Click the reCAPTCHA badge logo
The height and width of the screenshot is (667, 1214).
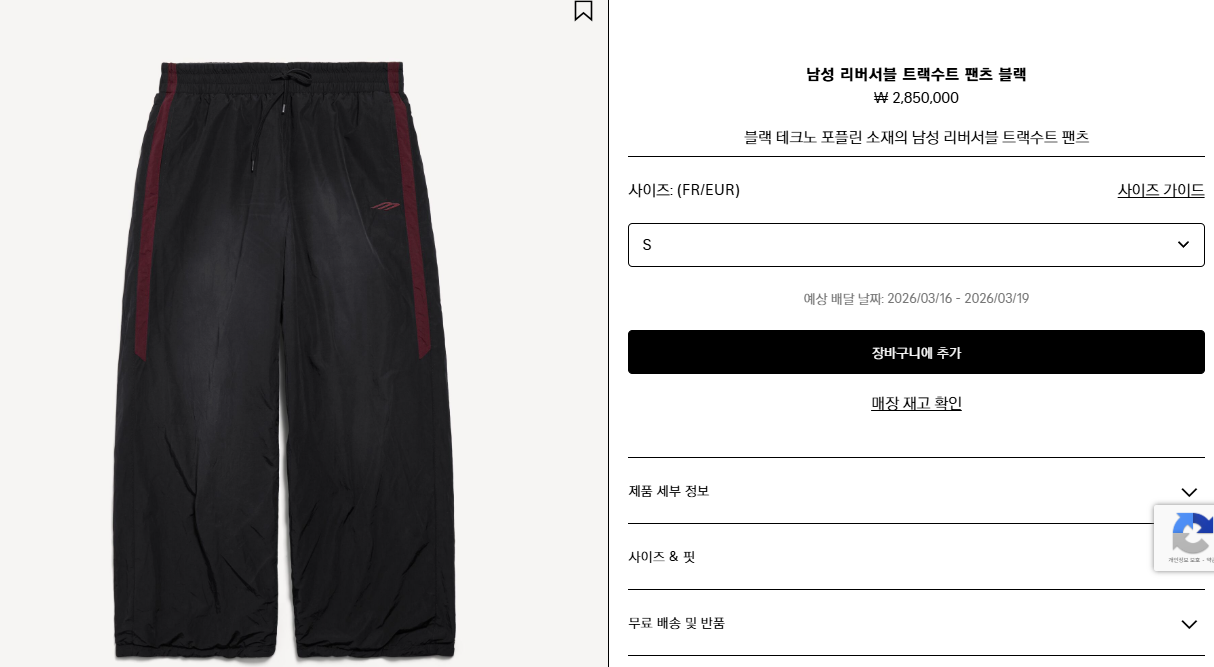[1188, 533]
